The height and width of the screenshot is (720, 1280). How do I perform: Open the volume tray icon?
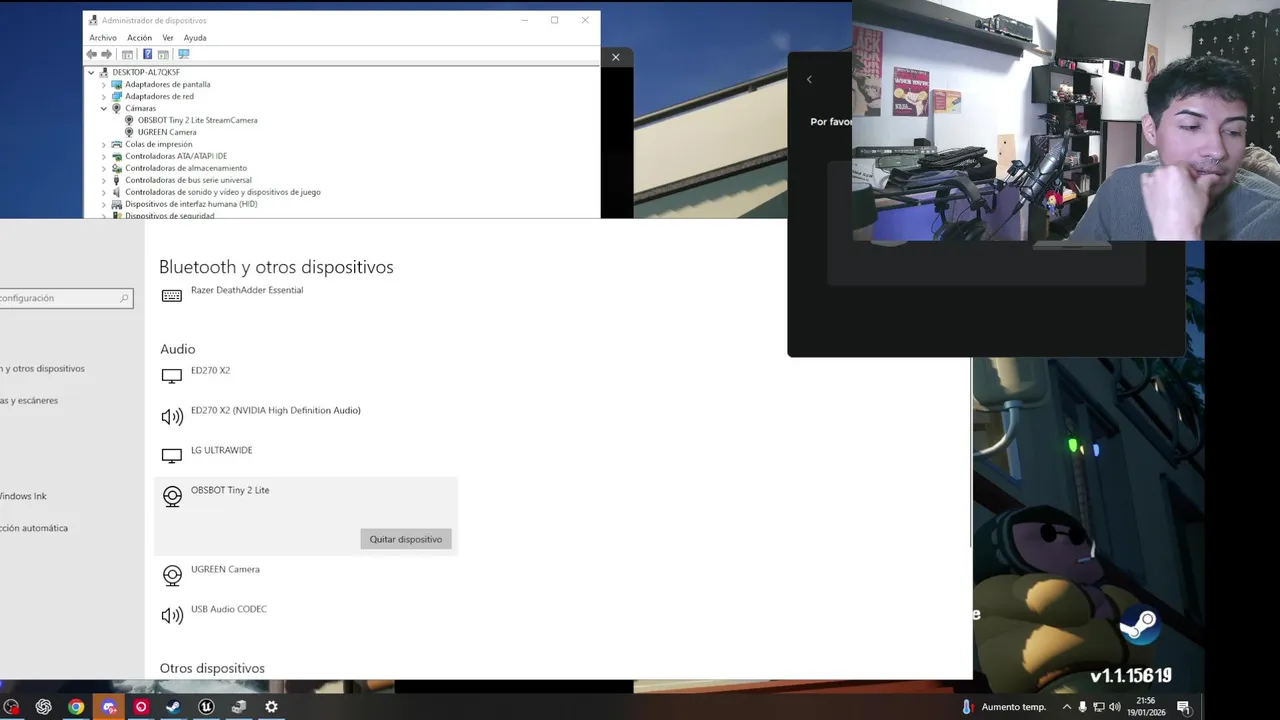coord(1115,707)
